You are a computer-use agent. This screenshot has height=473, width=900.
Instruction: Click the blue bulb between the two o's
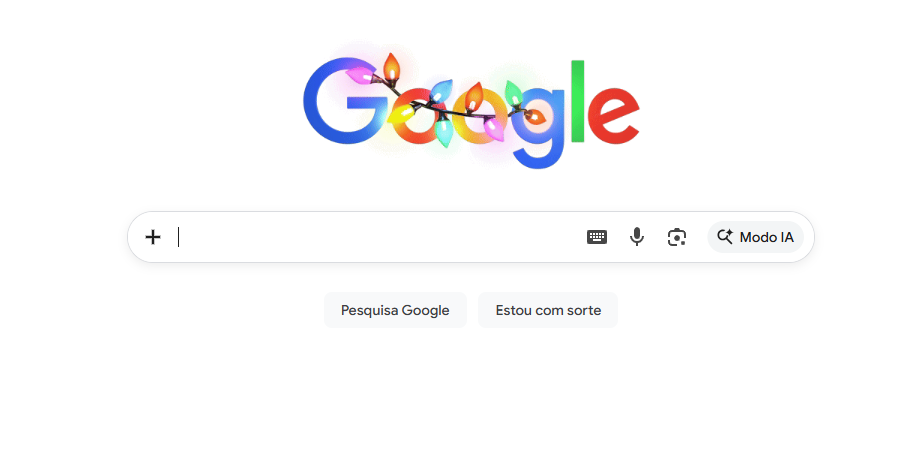point(439,92)
